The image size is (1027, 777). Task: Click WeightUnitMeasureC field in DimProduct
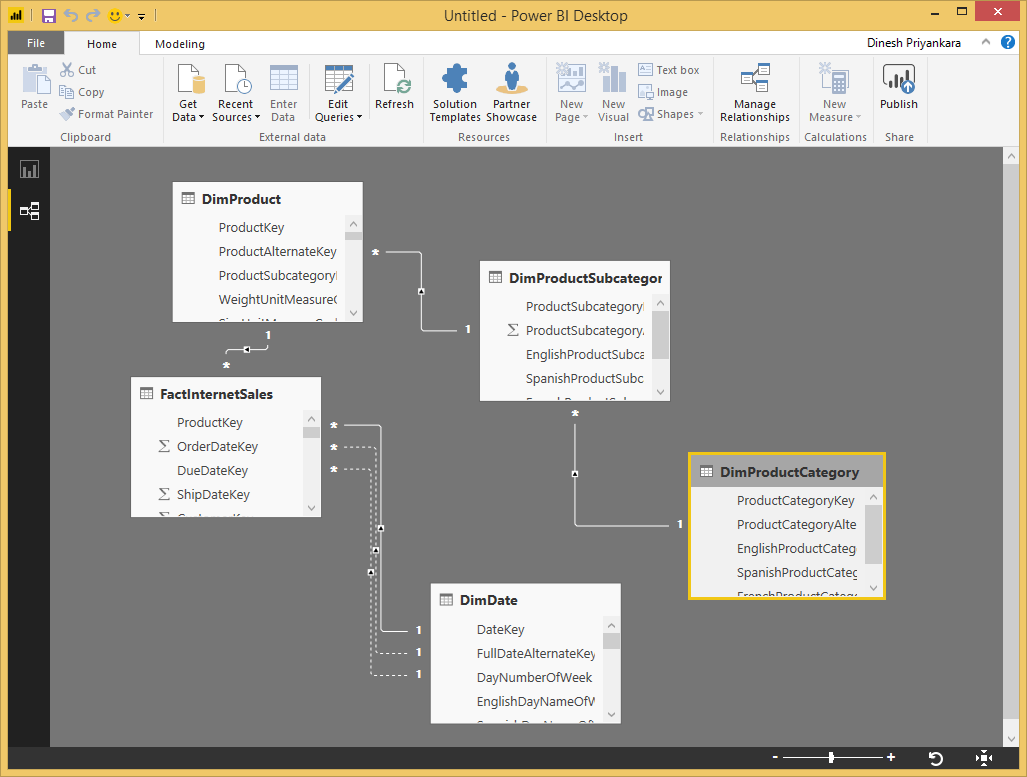pyautogui.click(x=278, y=299)
